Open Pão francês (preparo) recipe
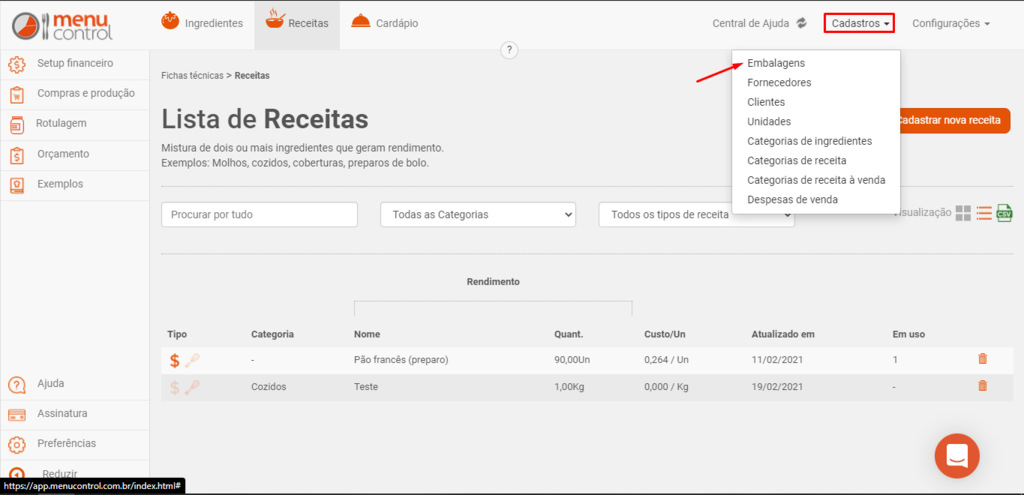The image size is (1024, 495). tap(401, 360)
